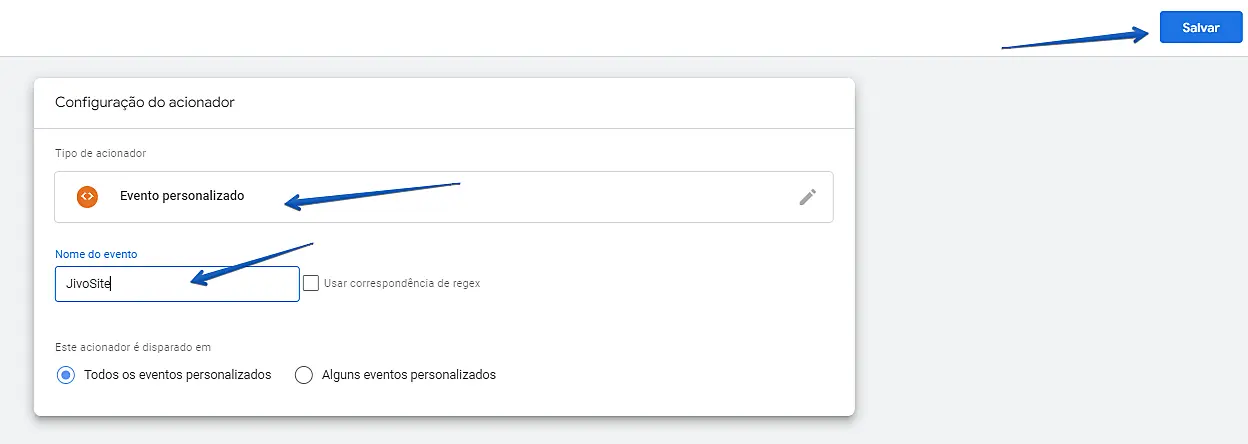This screenshot has height=444, width=1248.
Task: Click the Salvar button
Action: pyautogui.click(x=1200, y=28)
